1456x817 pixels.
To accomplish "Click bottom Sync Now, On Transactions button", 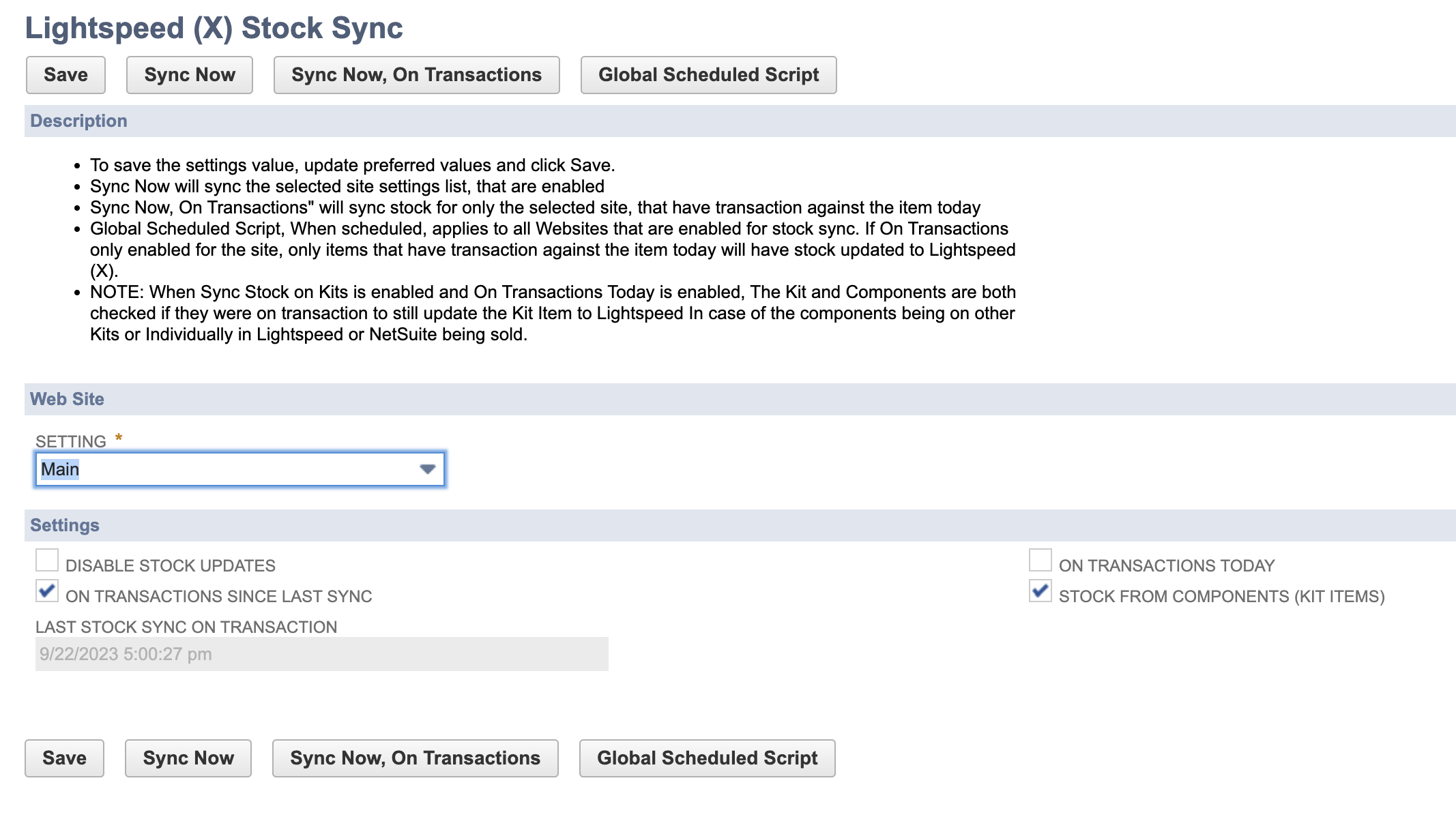I will pos(415,758).
